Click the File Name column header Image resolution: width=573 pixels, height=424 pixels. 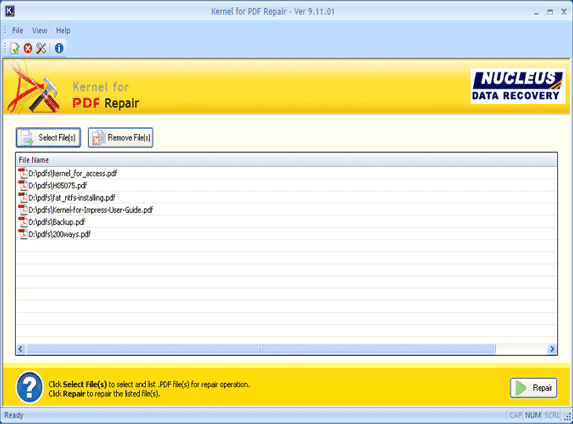click(286, 160)
